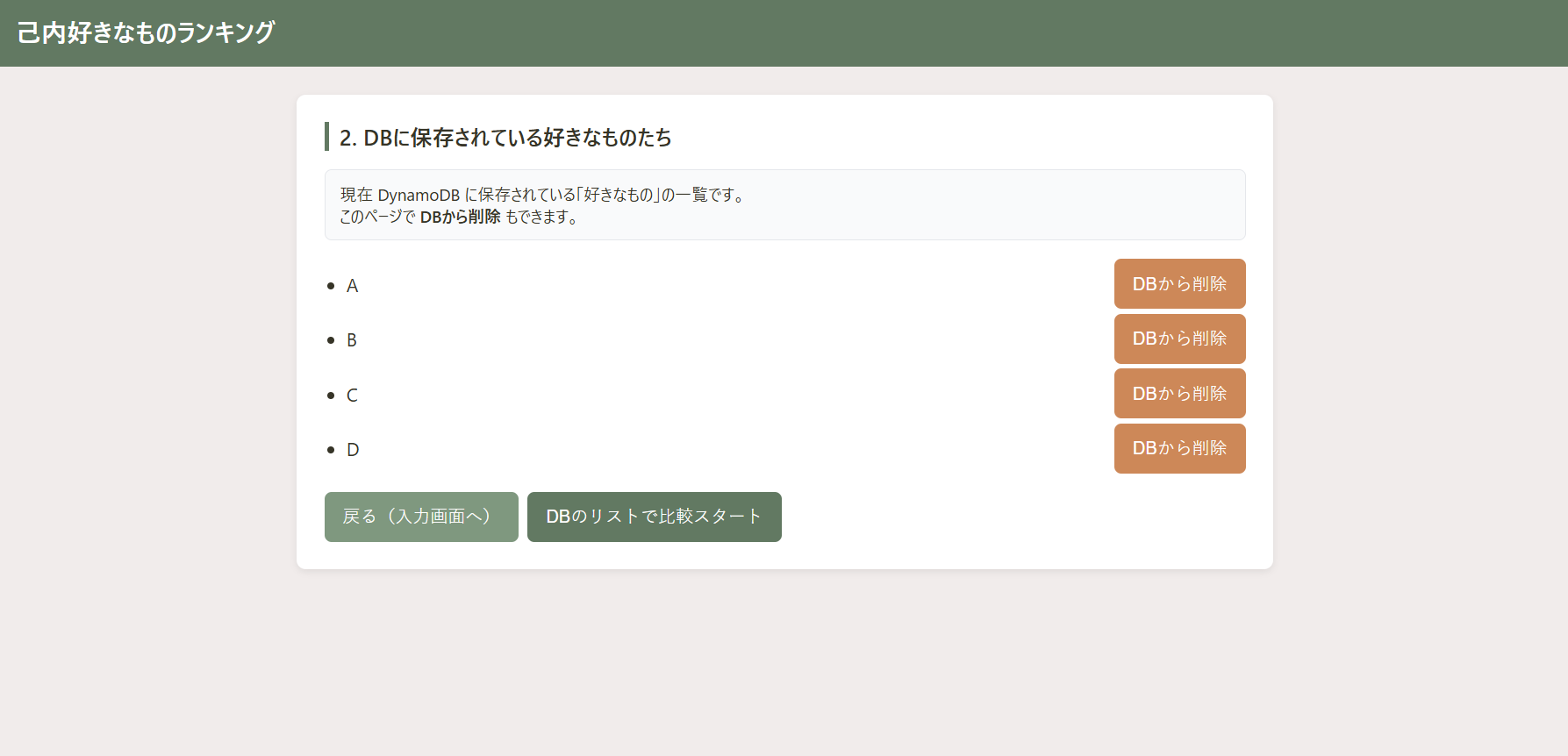Click the 己内好きなものランキング header title
This screenshot has width=1568, height=756.
(146, 32)
